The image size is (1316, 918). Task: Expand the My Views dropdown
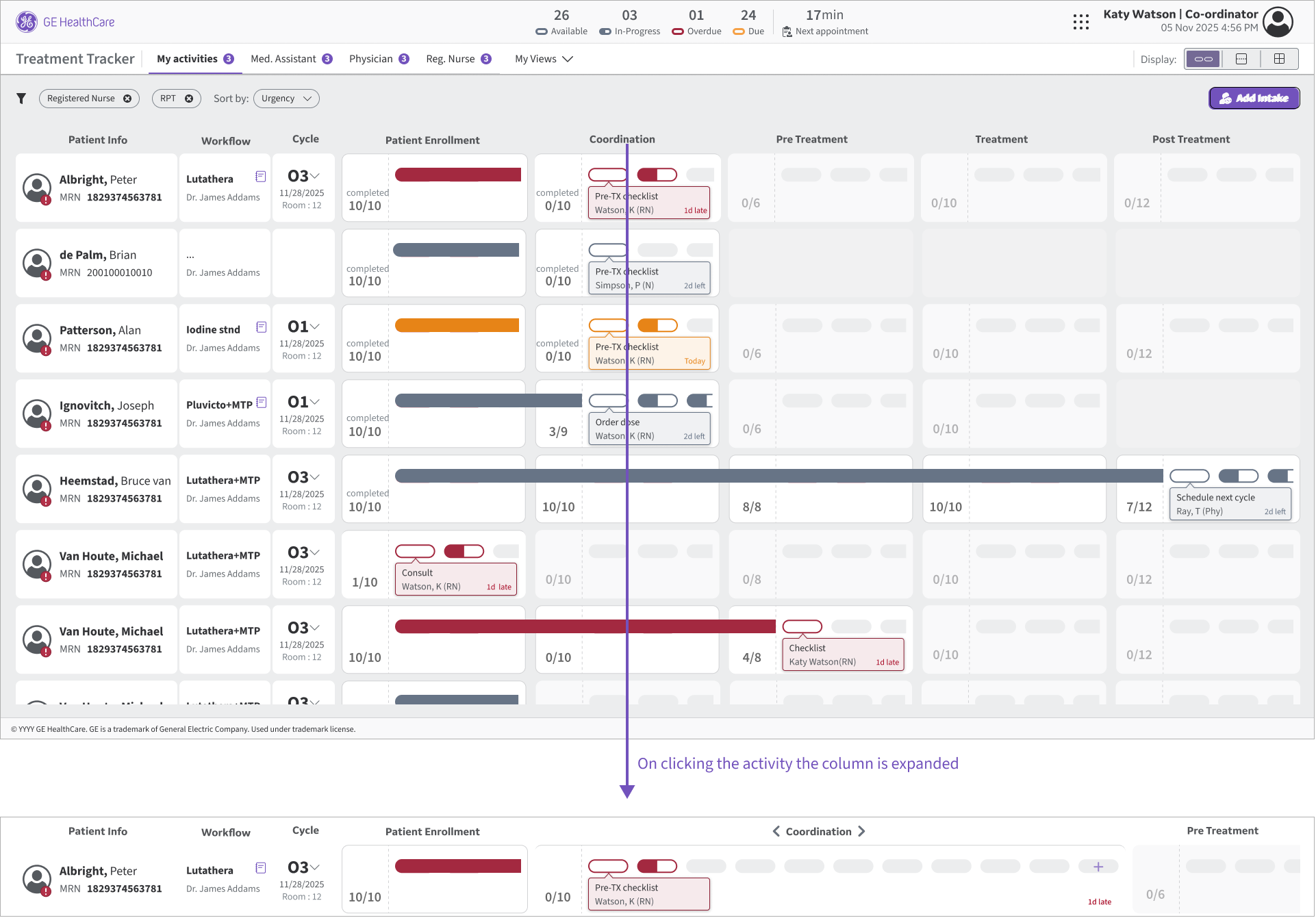click(x=544, y=59)
